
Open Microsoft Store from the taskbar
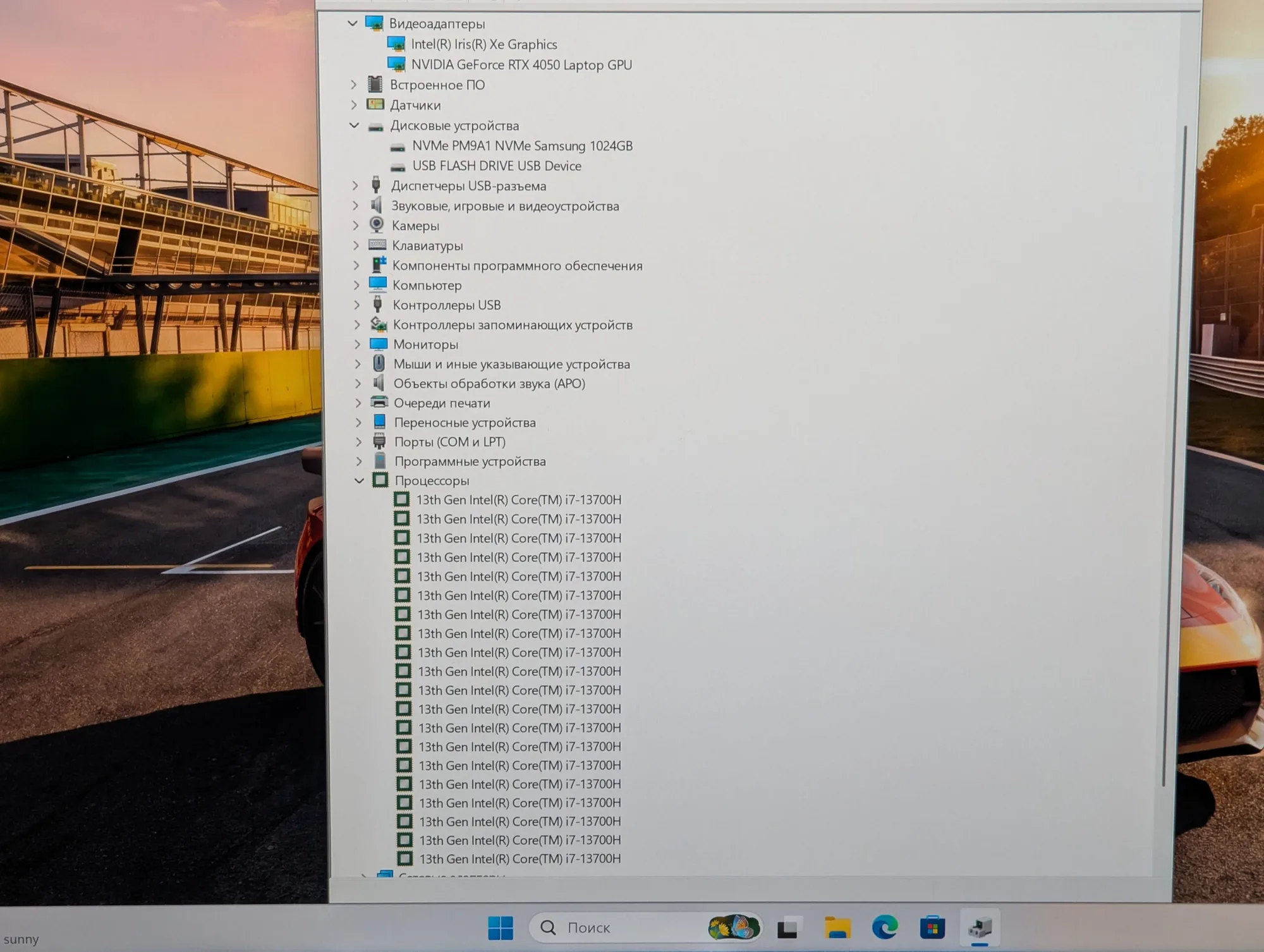pyautogui.click(x=932, y=928)
